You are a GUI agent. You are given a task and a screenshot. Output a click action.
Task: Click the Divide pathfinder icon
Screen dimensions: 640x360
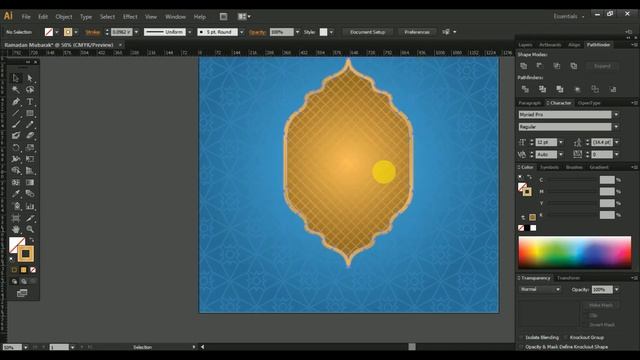tap(525, 89)
